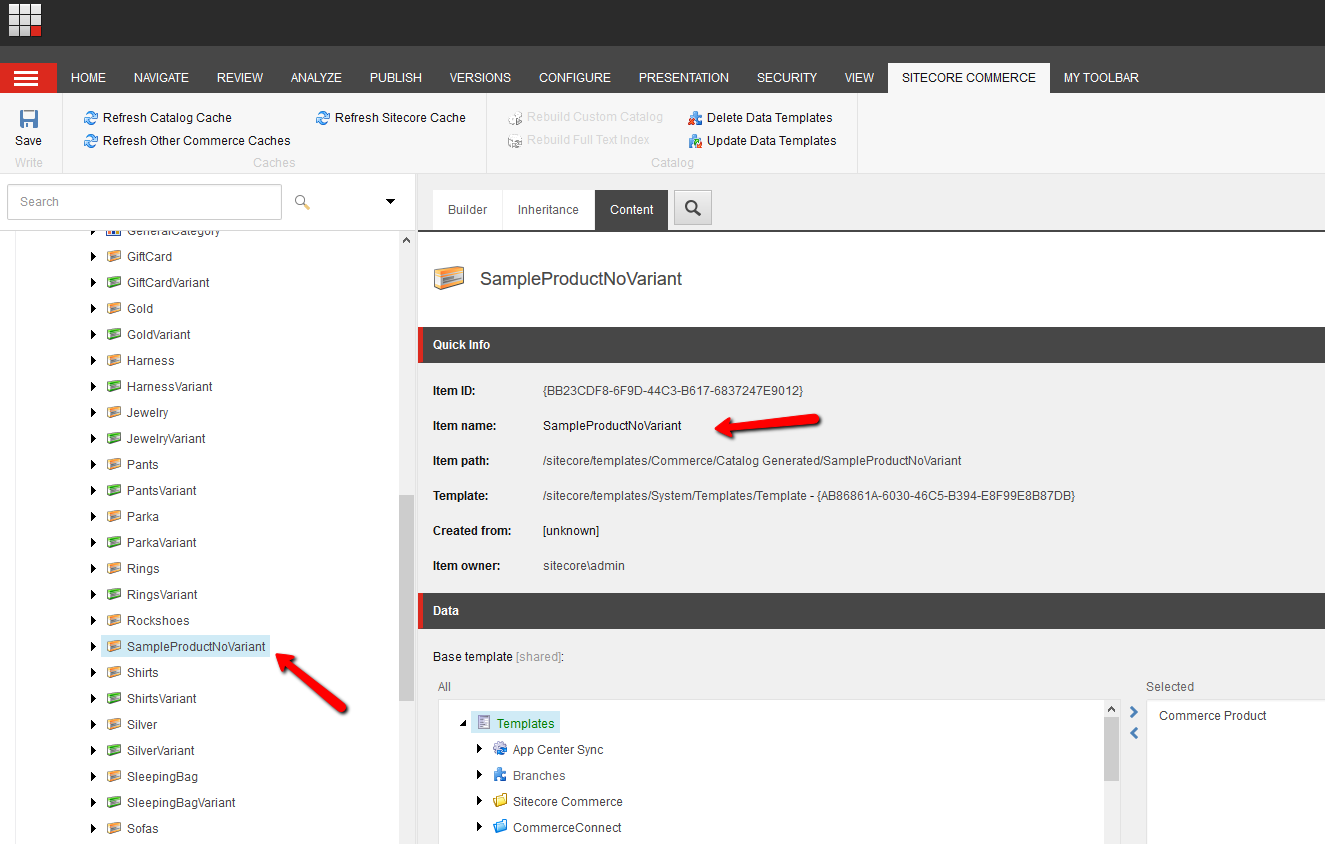Screen dimensions: 1325x844
Task: Click the App Center Sync icon
Action: [500, 749]
